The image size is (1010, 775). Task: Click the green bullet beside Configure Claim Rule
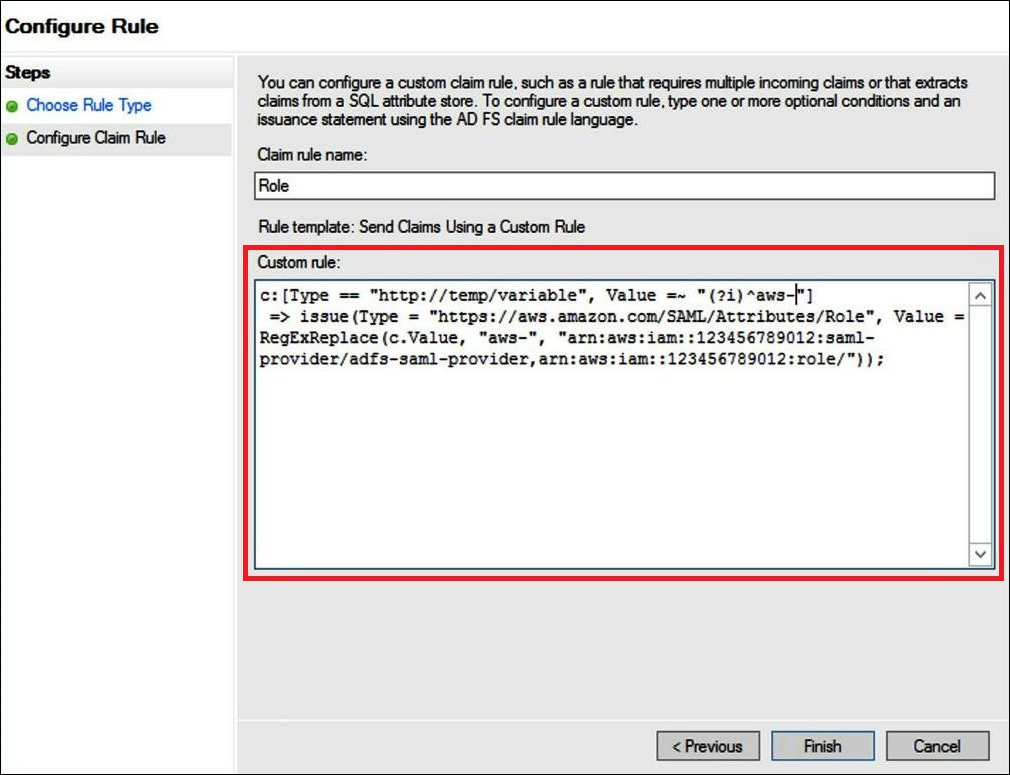[x=12, y=139]
